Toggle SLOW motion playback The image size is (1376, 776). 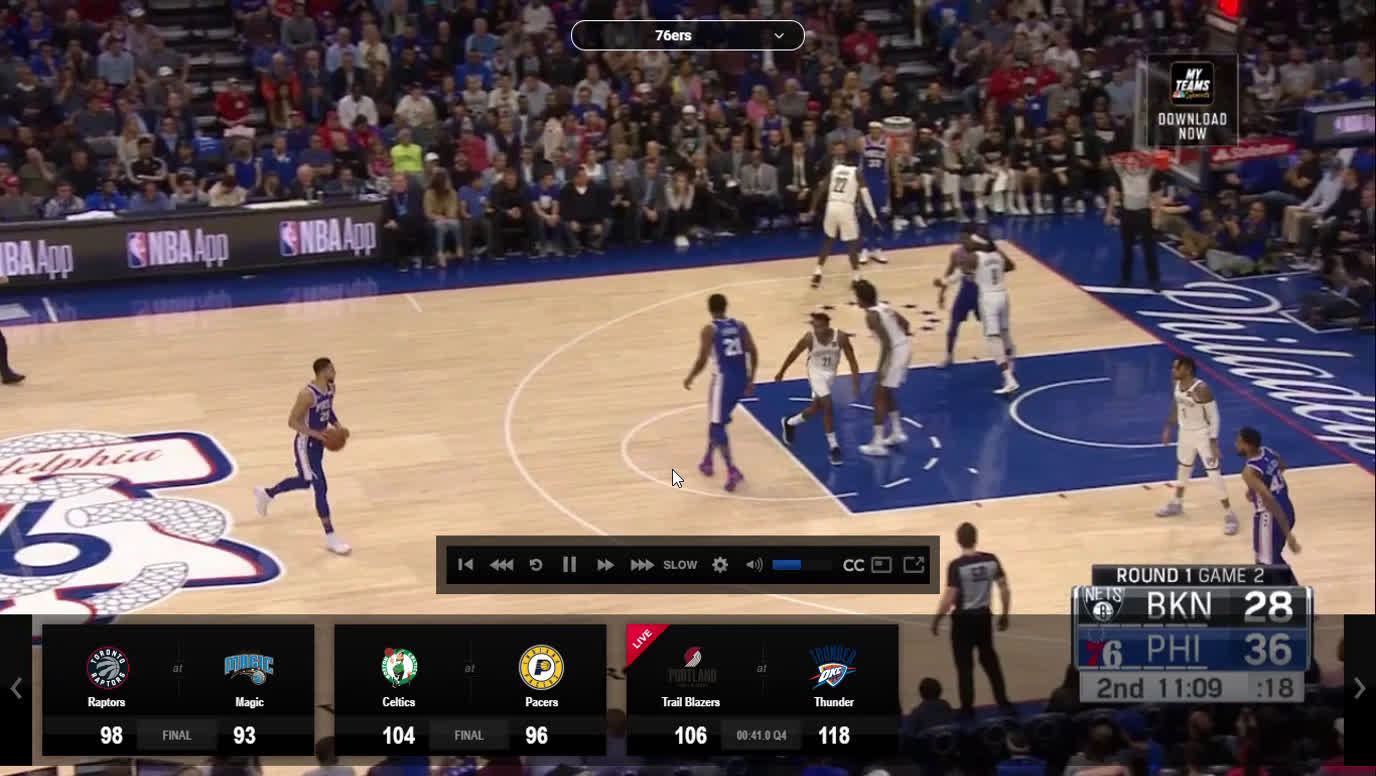click(680, 565)
